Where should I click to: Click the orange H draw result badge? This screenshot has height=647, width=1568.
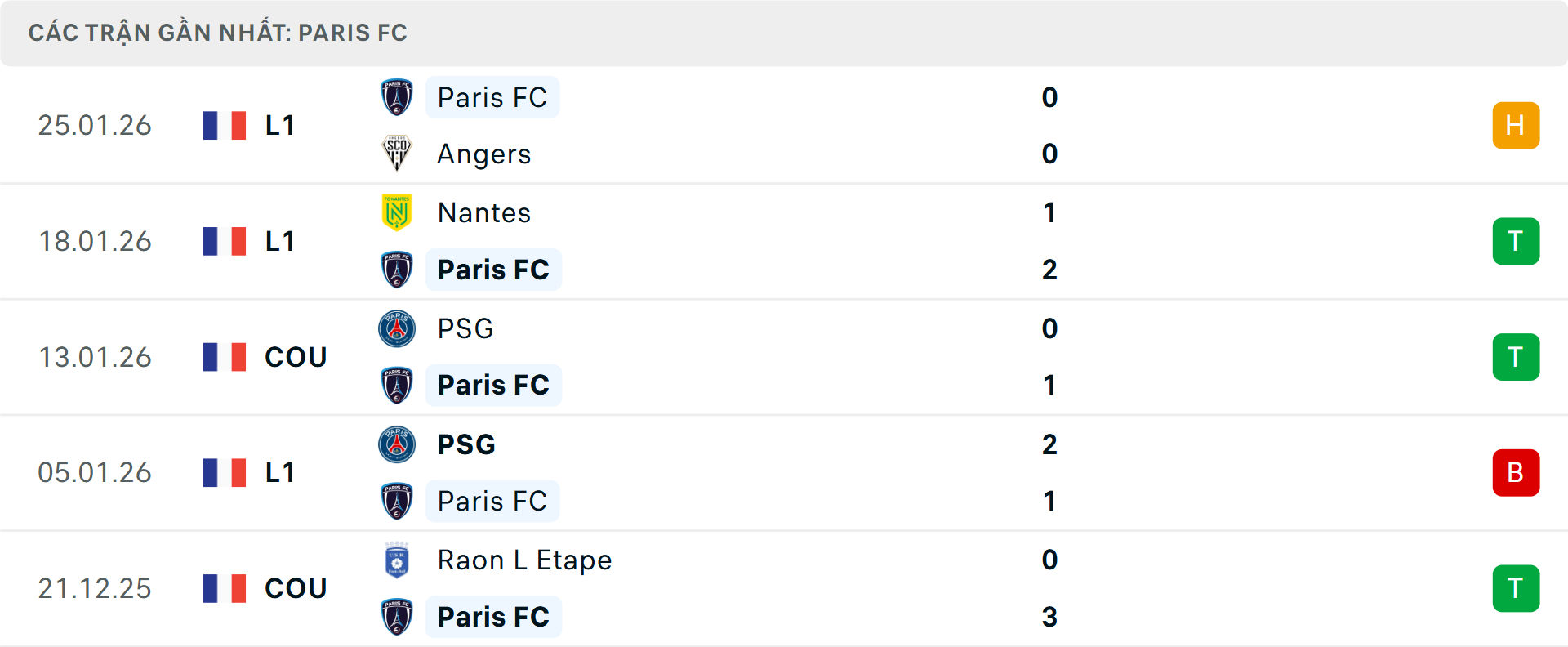point(1516,125)
